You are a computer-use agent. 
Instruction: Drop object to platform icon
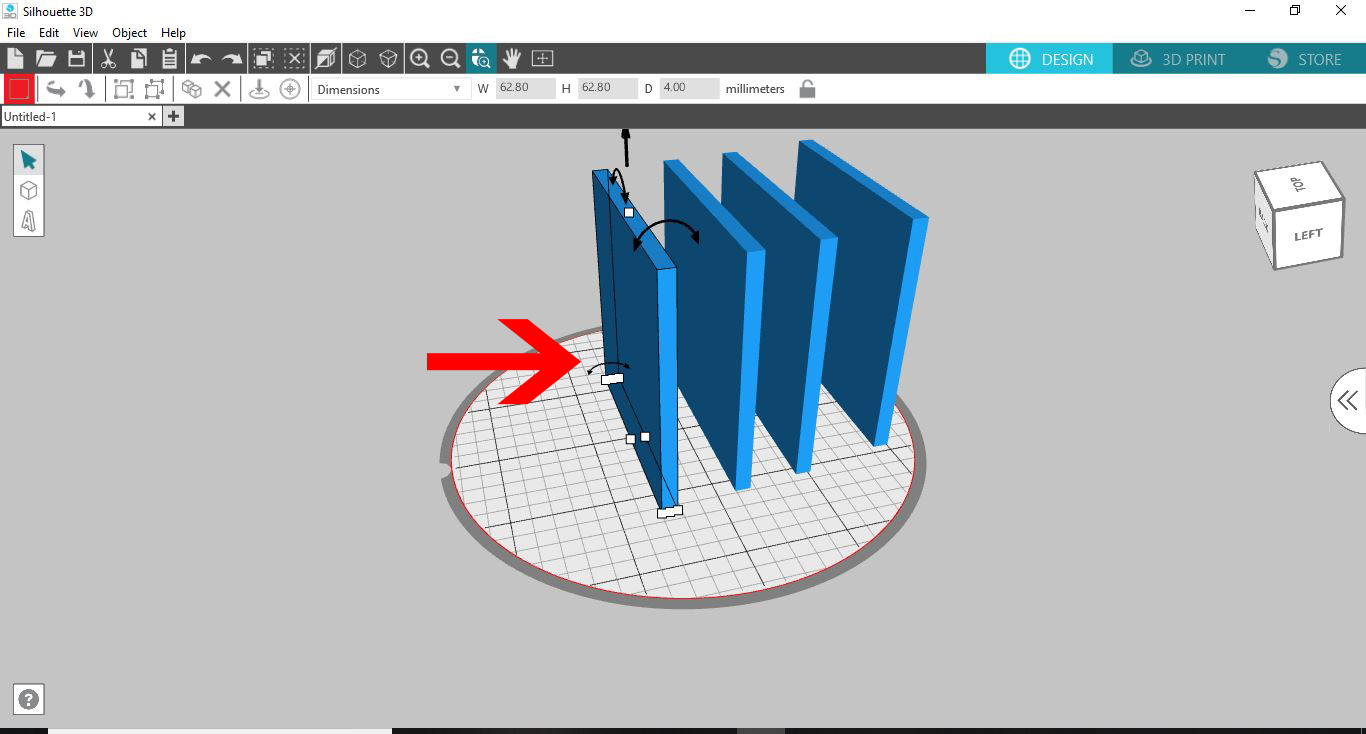(x=259, y=89)
